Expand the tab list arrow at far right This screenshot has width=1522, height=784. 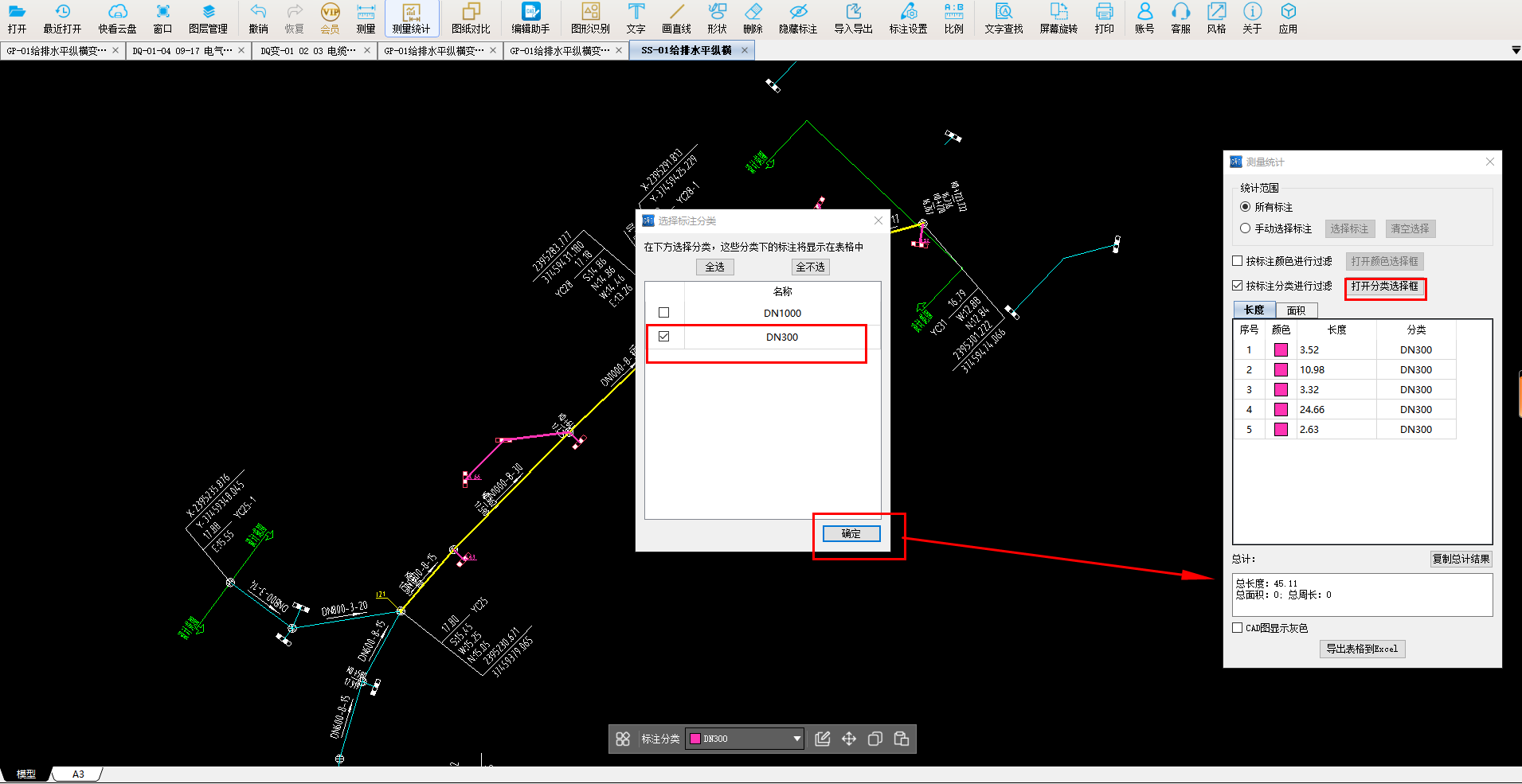click(x=1516, y=51)
